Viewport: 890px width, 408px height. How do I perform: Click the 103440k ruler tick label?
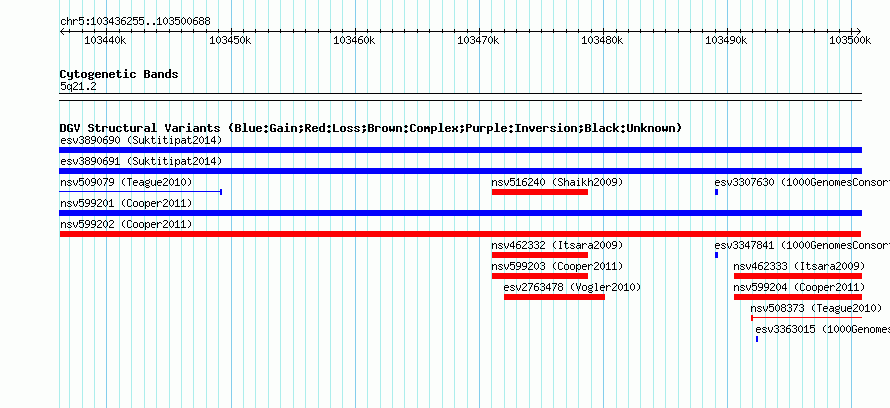click(104, 40)
